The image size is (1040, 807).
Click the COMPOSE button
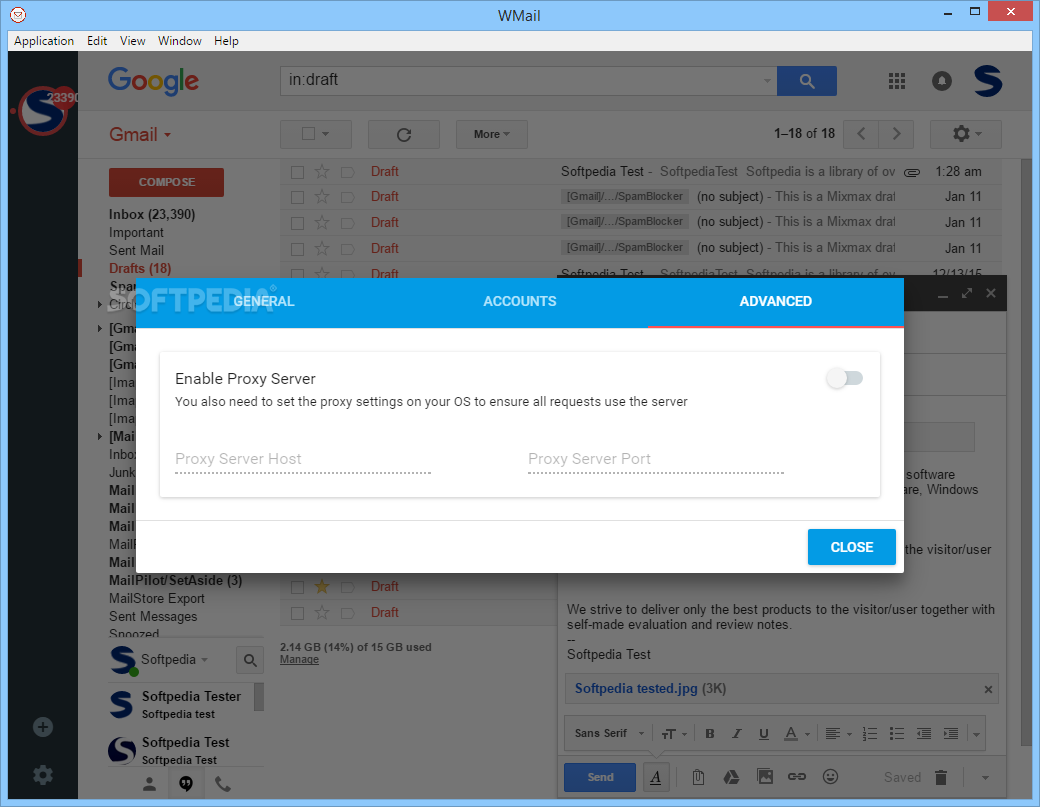pyautogui.click(x=166, y=182)
